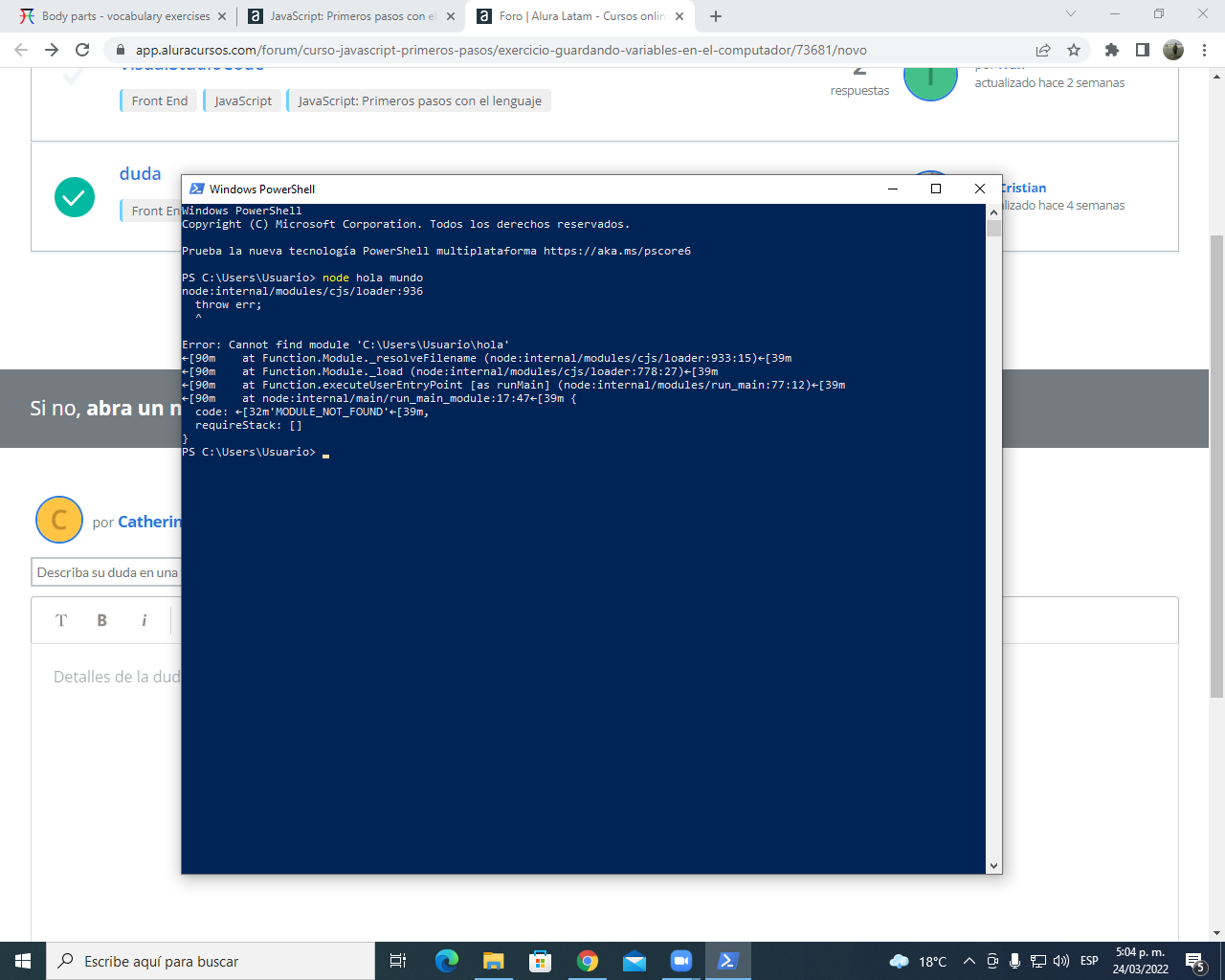Click the 'node hola mundo' command text
The image size is (1225, 980).
click(x=372, y=278)
